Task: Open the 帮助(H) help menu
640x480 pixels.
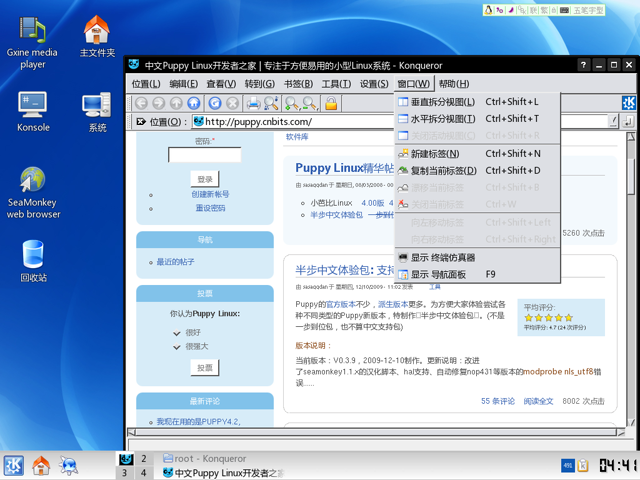Action: click(454, 84)
